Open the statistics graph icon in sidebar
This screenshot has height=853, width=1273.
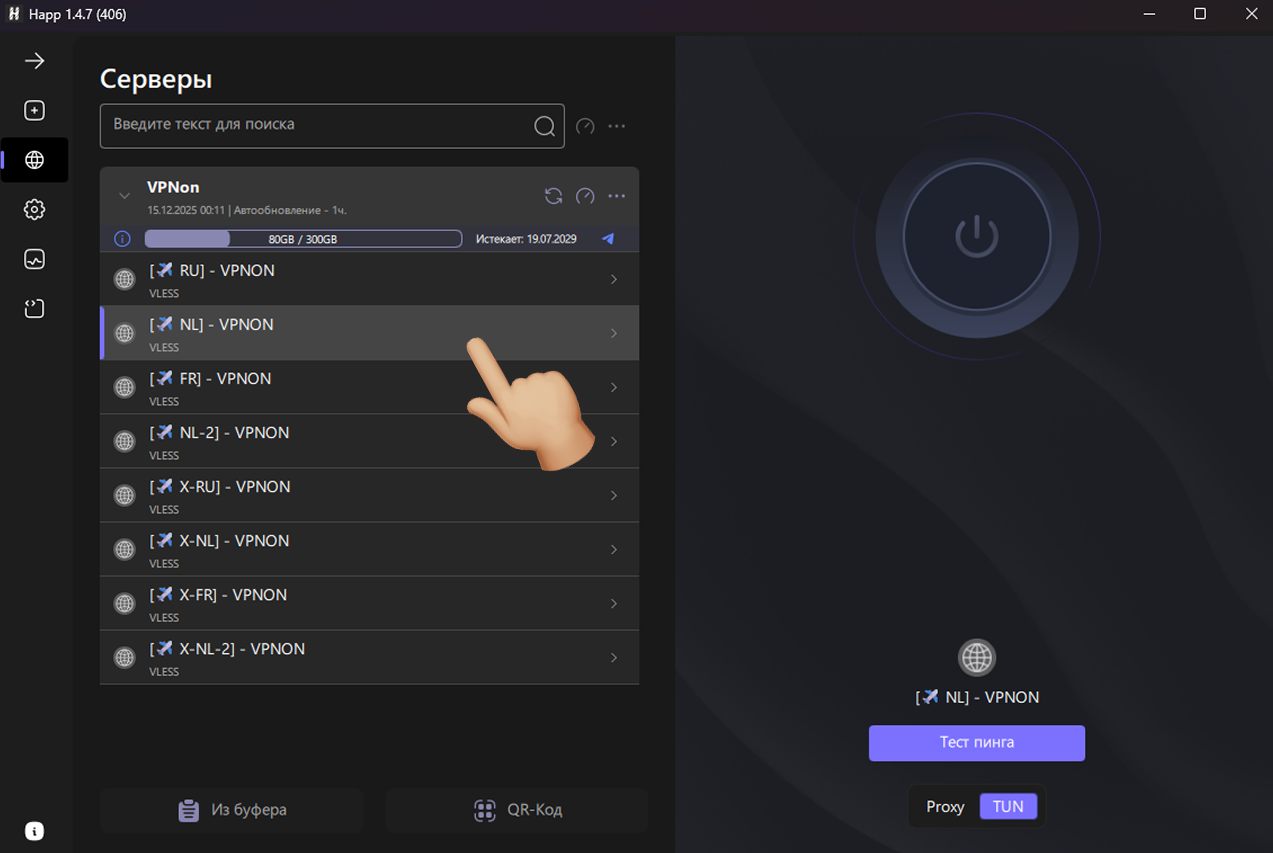35,259
